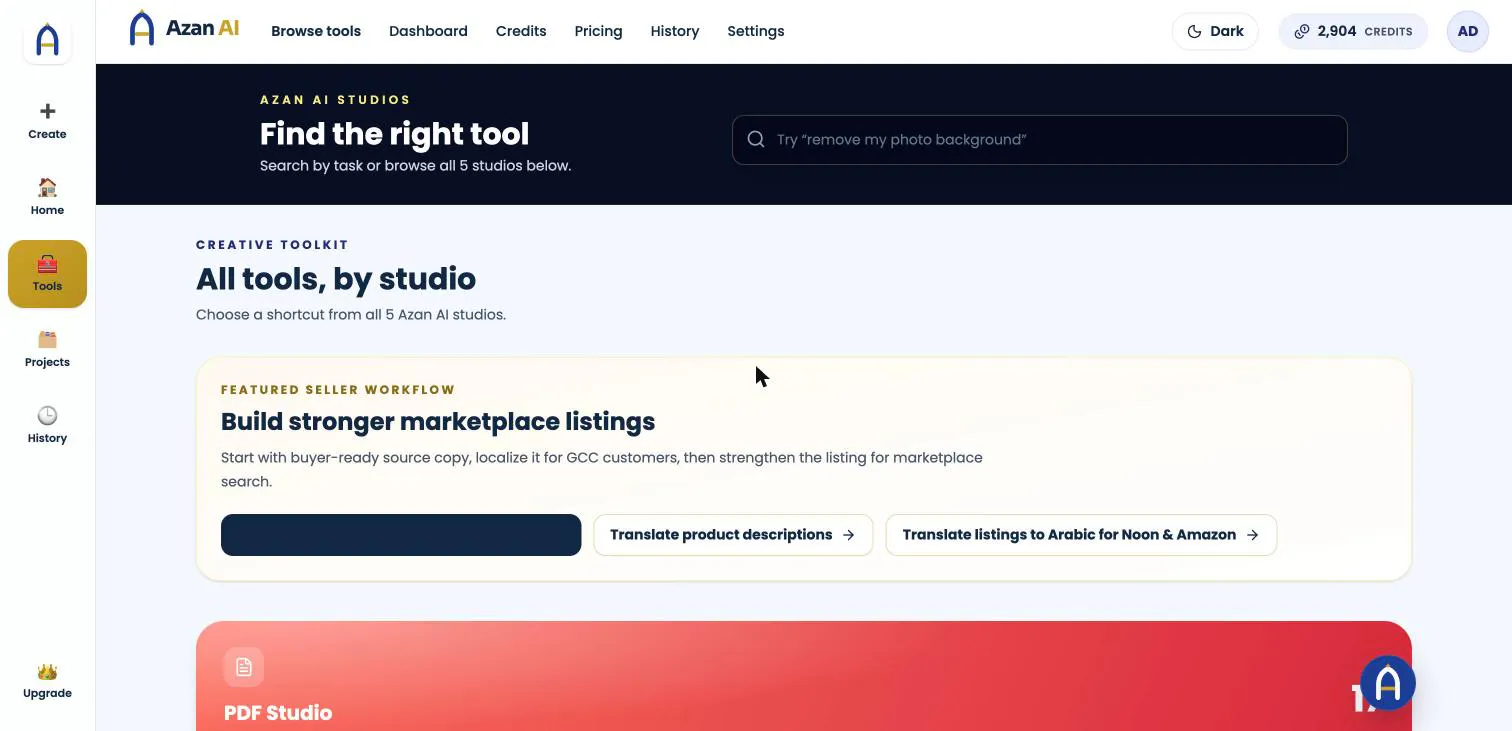Open Translate product descriptions shortcut
Viewport: 1512px width, 731px height.
pos(733,535)
